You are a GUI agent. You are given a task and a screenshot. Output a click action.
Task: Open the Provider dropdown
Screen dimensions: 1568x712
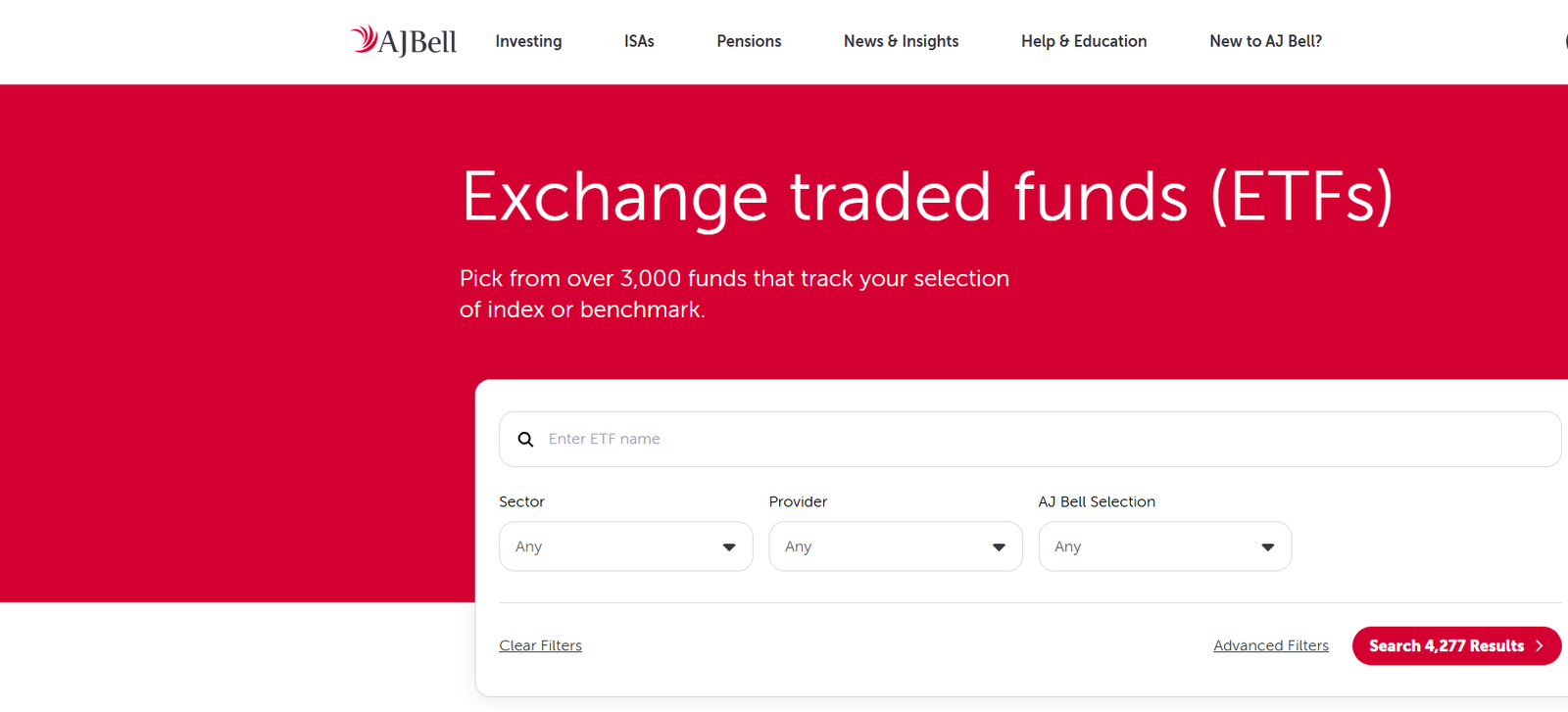(895, 546)
